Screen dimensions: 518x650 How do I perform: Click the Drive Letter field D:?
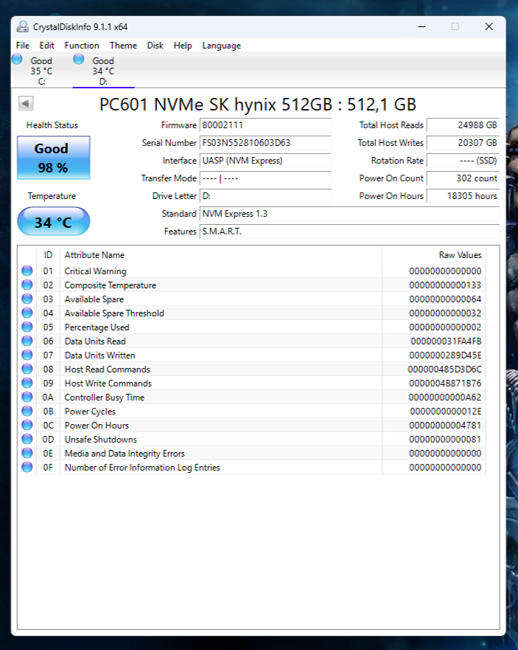pos(266,196)
